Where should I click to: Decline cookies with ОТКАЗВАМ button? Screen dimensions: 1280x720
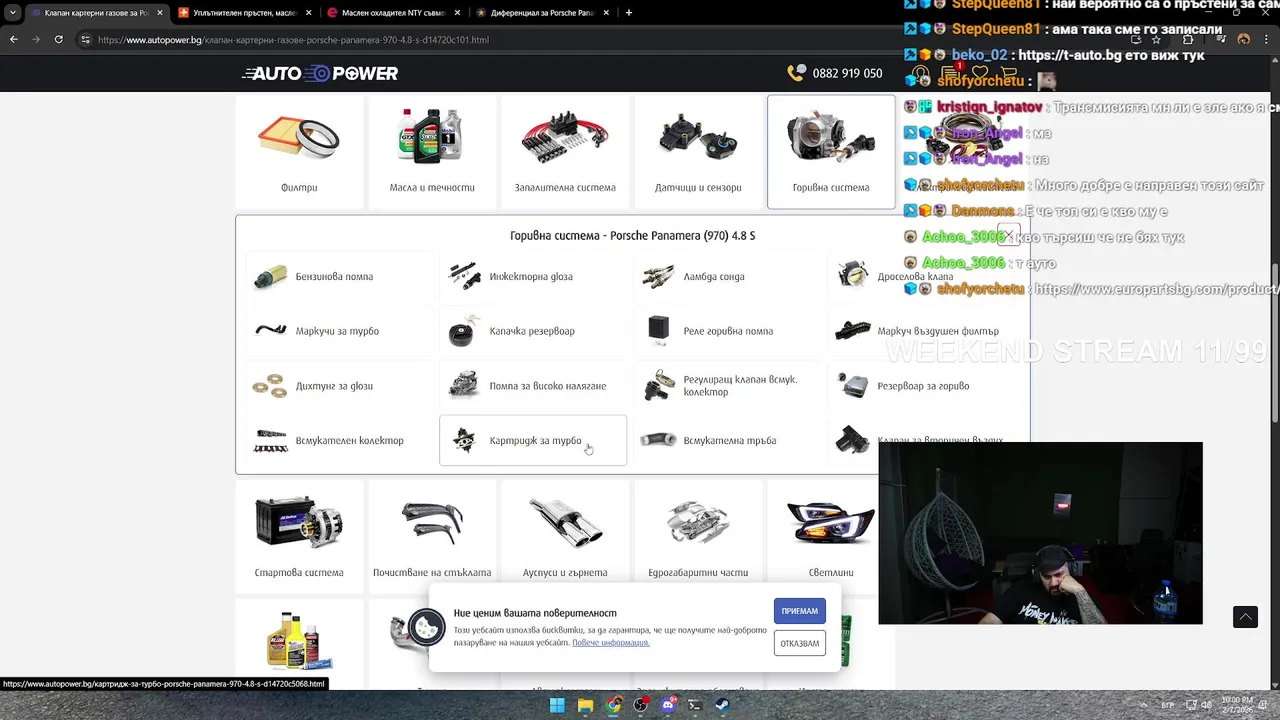click(x=799, y=643)
